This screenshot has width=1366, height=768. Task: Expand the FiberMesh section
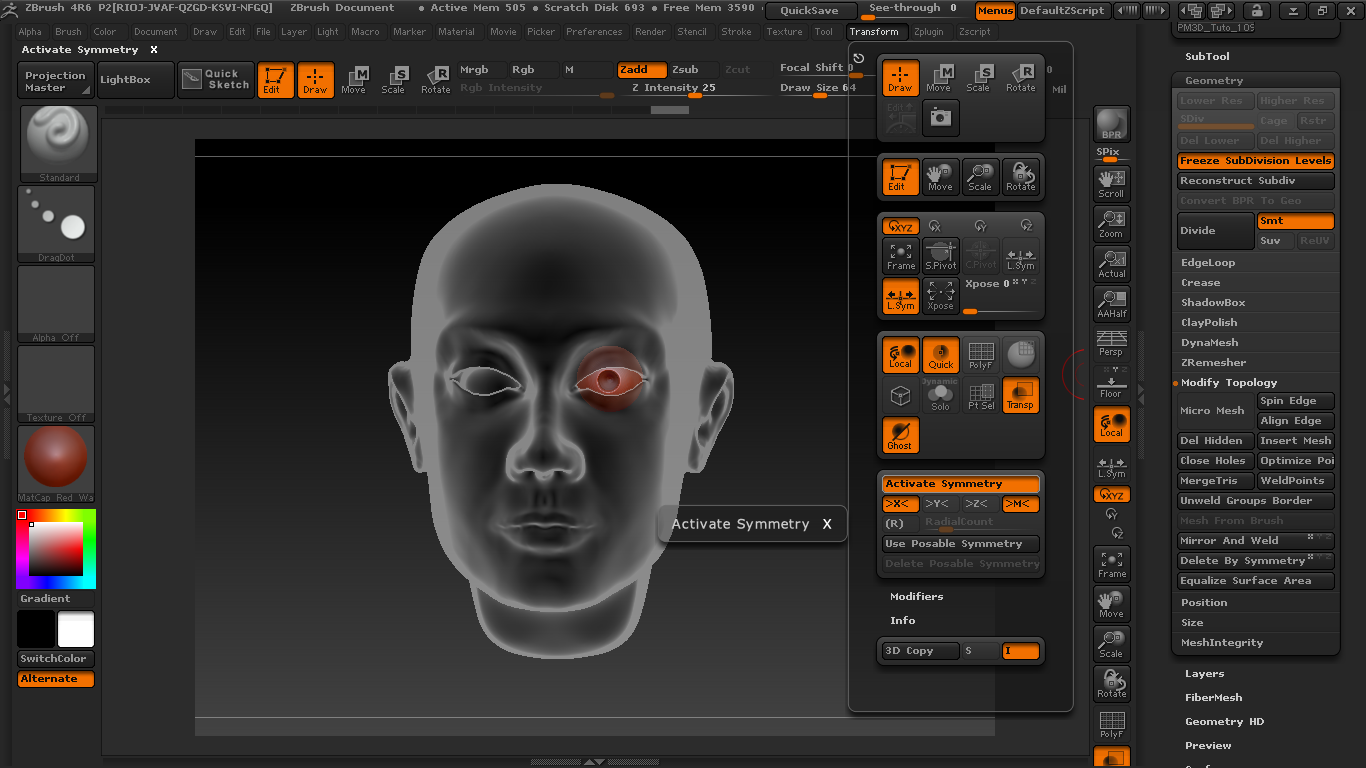(1213, 698)
